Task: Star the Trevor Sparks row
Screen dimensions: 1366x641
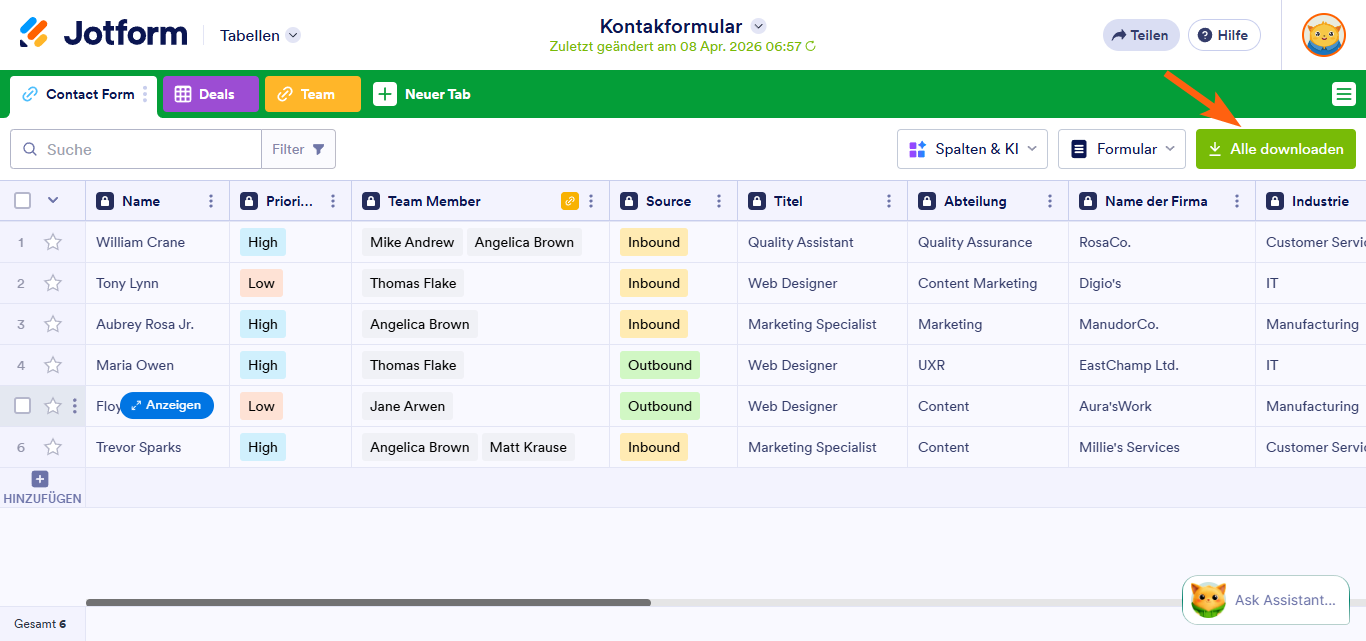Action: coord(53,447)
